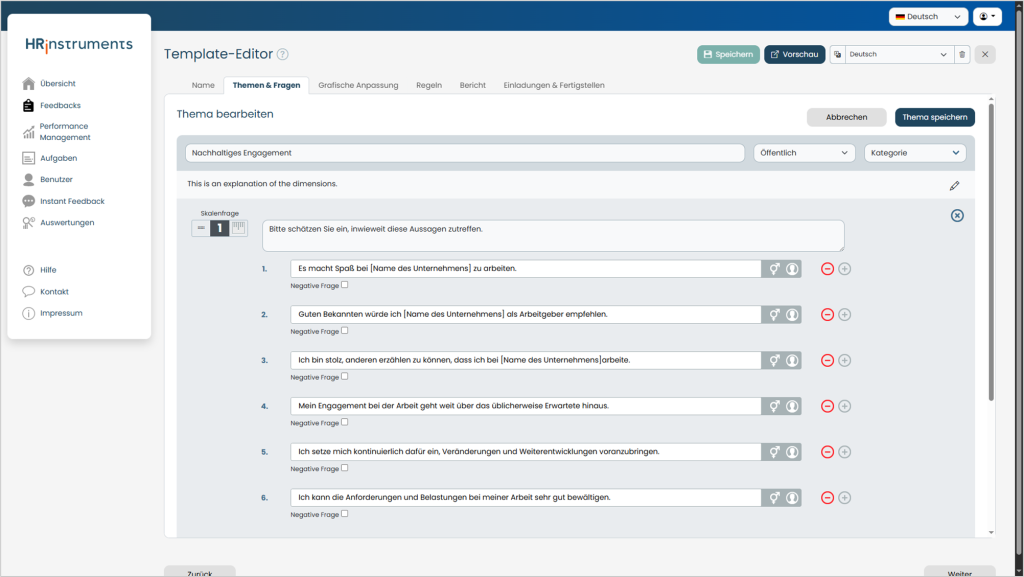1024x577 pixels.
Task: Remove question 1 with red minus
Action: tap(827, 269)
